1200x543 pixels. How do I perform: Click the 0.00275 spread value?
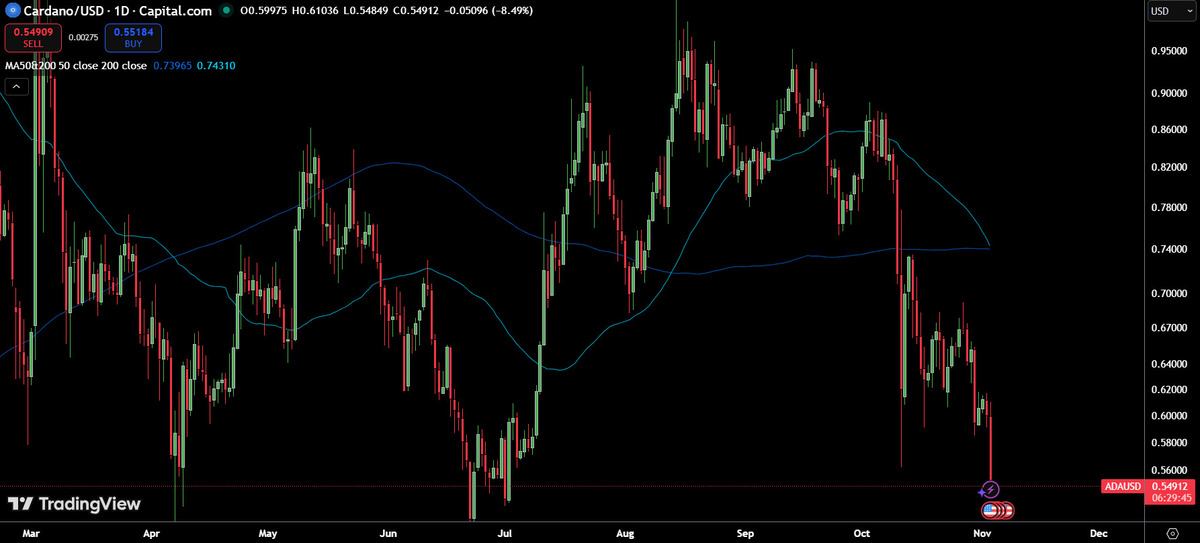(x=83, y=38)
